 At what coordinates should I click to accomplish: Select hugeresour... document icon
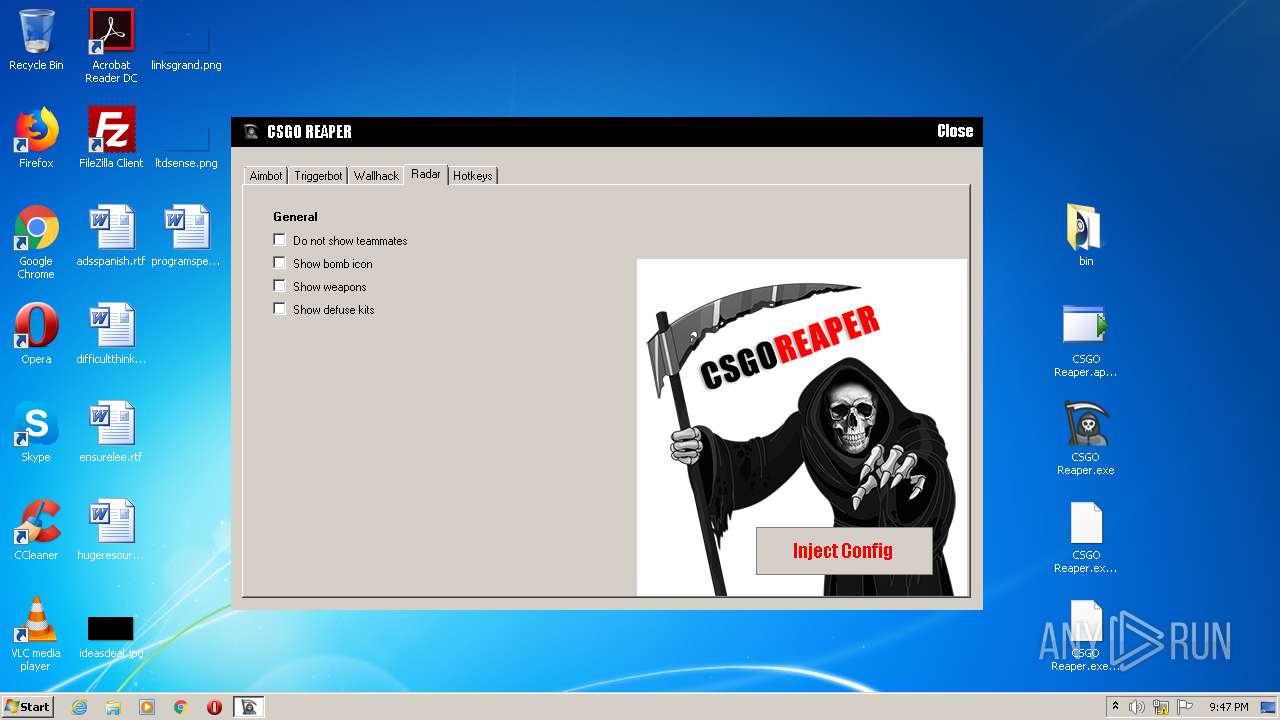(111, 530)
